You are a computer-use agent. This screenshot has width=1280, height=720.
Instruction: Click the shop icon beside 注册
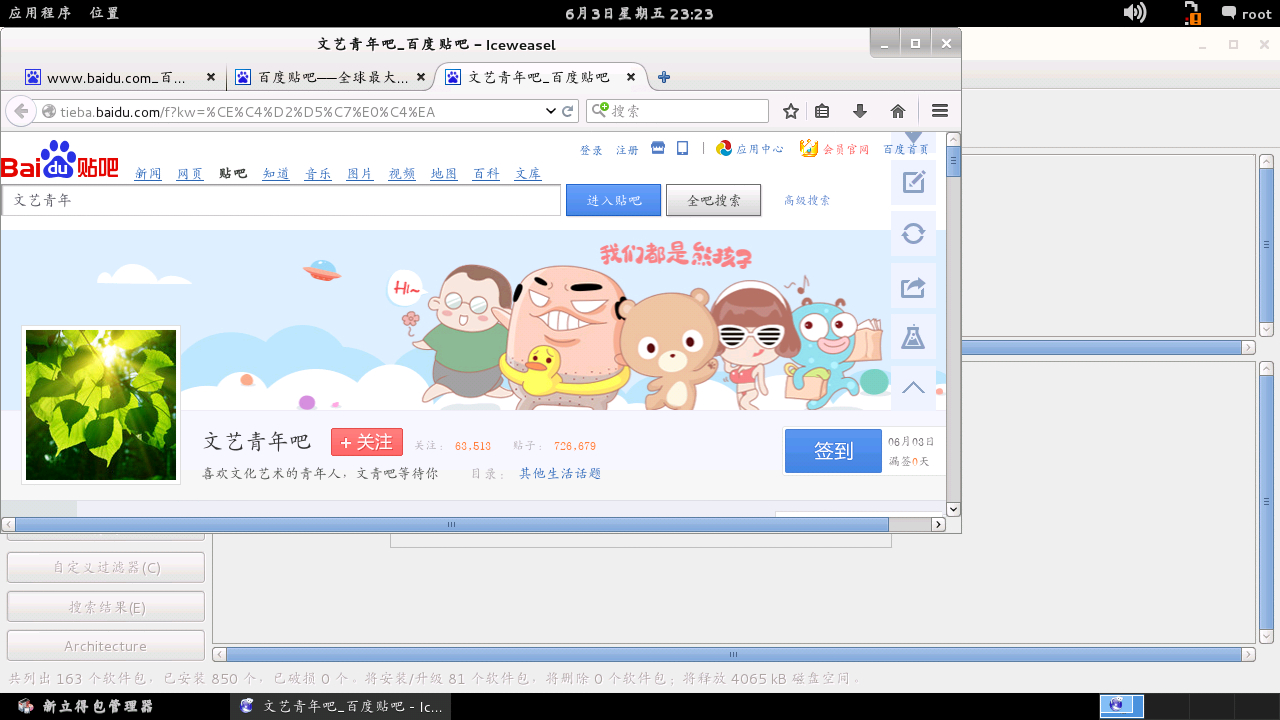coord(658,148)
